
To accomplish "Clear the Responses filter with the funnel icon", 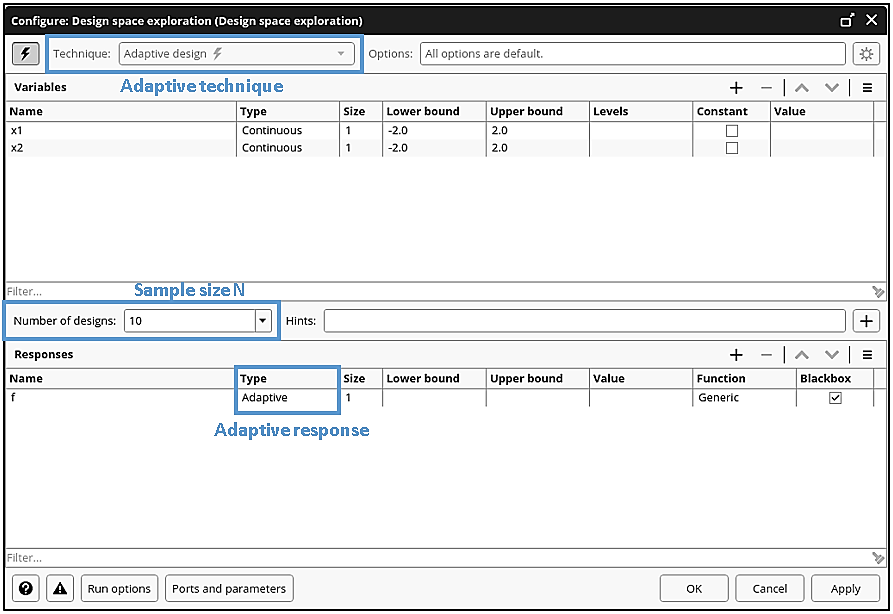I will [x=878, y=558].
